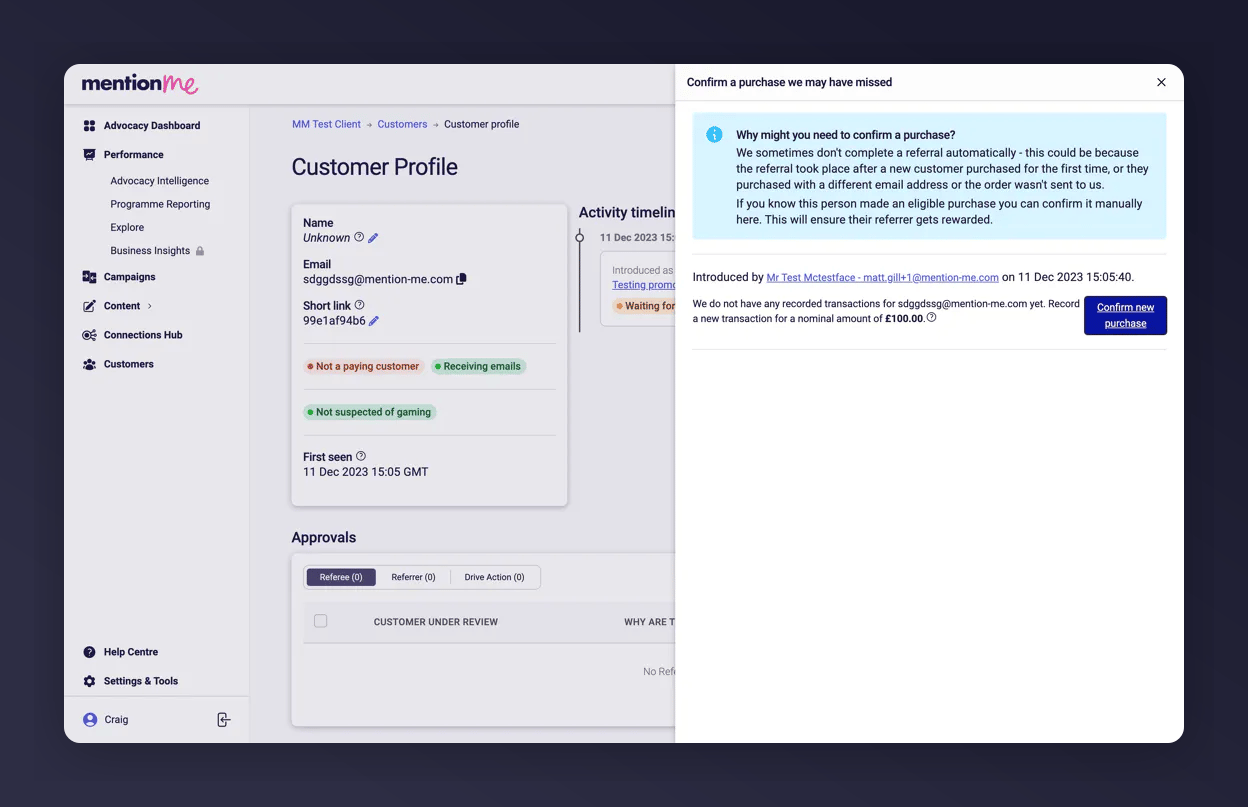Click the Content pencil icon
The image size is (1248, 807).
pyautogui.click(x=89, y=306)
